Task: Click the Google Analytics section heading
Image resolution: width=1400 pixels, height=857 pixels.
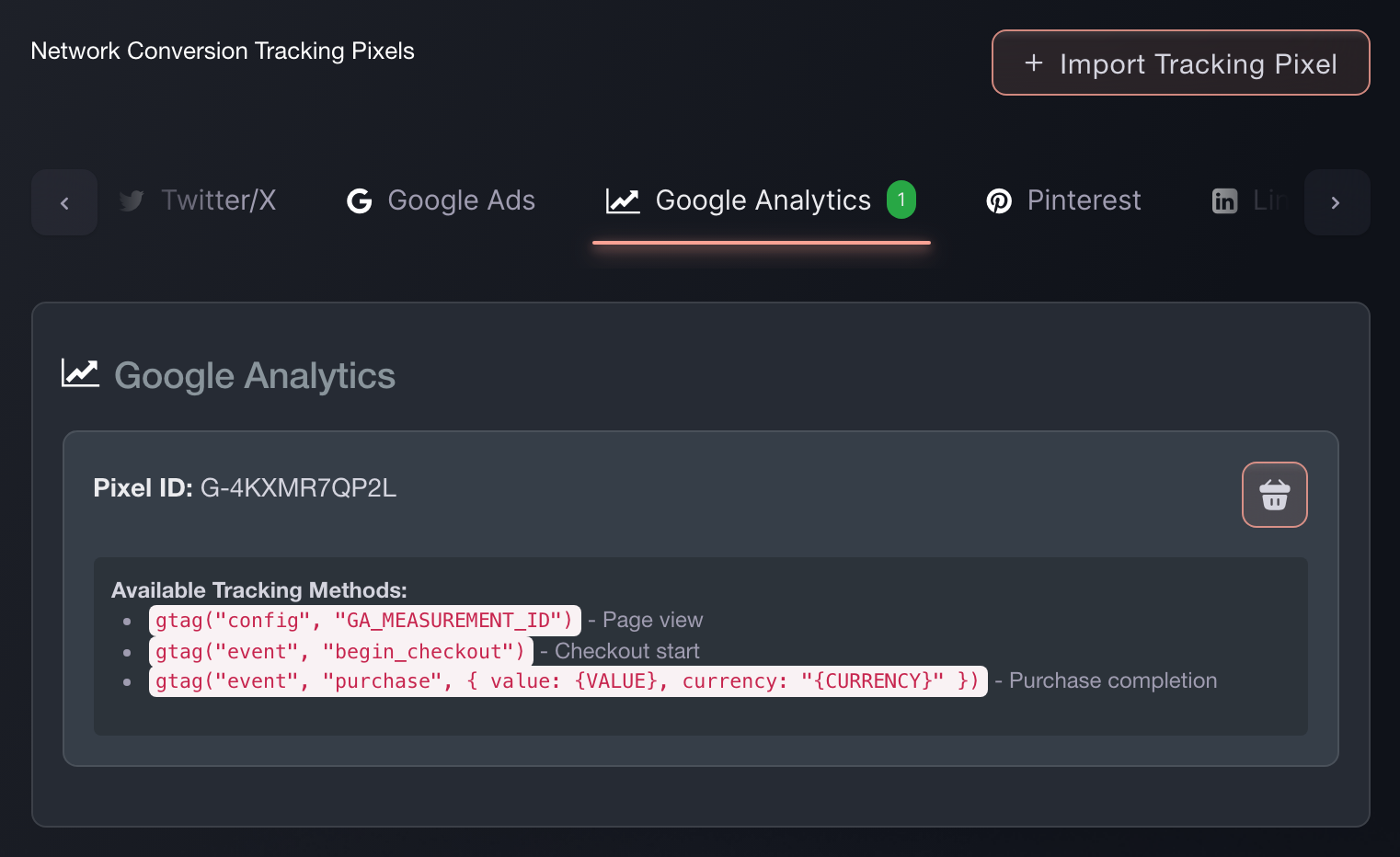Action: [255, 376]
